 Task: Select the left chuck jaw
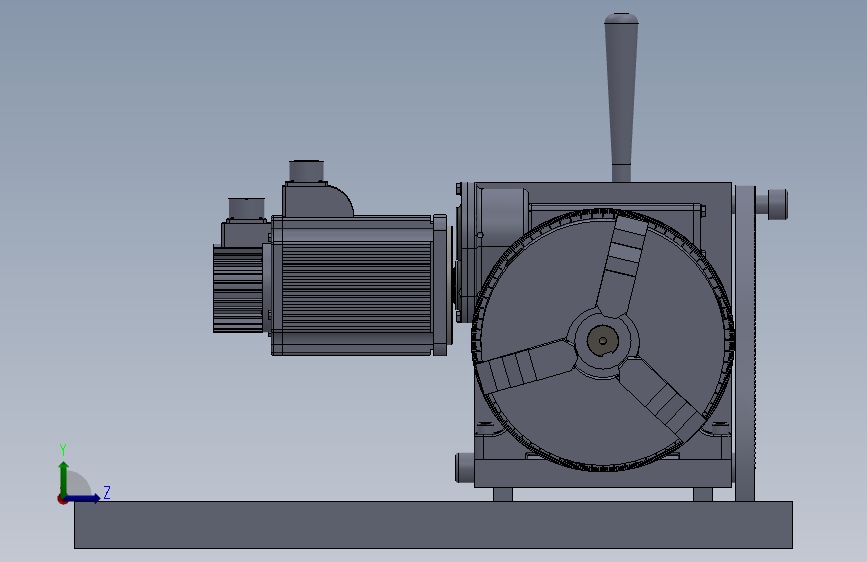tap(525, 366)
